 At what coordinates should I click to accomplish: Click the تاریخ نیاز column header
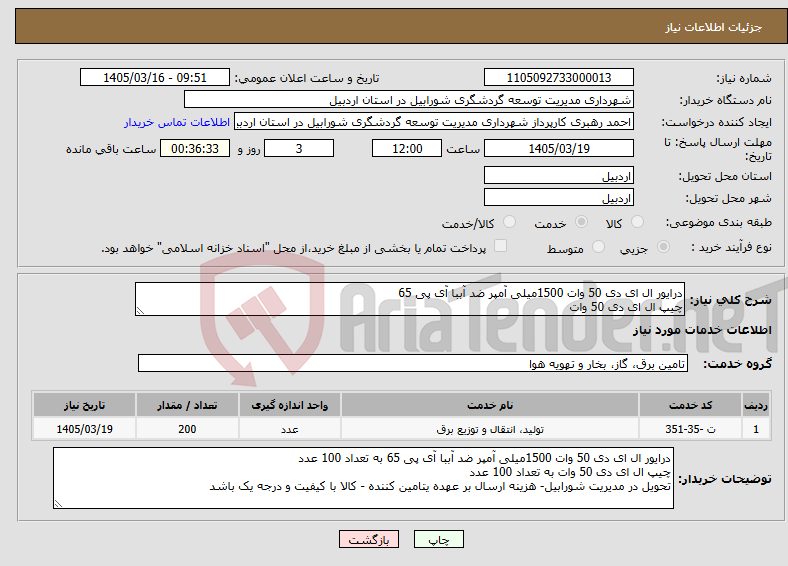(x=84, y=405)
